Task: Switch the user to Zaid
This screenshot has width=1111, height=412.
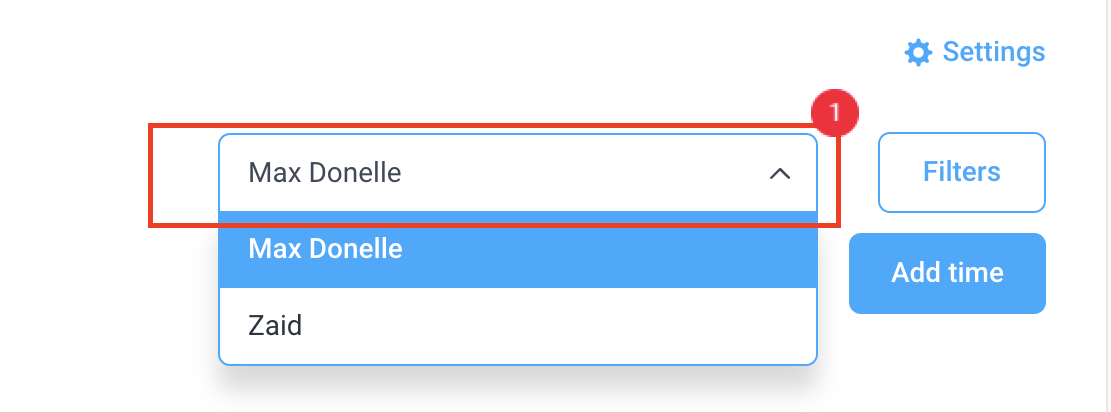Action: [518, 325]
